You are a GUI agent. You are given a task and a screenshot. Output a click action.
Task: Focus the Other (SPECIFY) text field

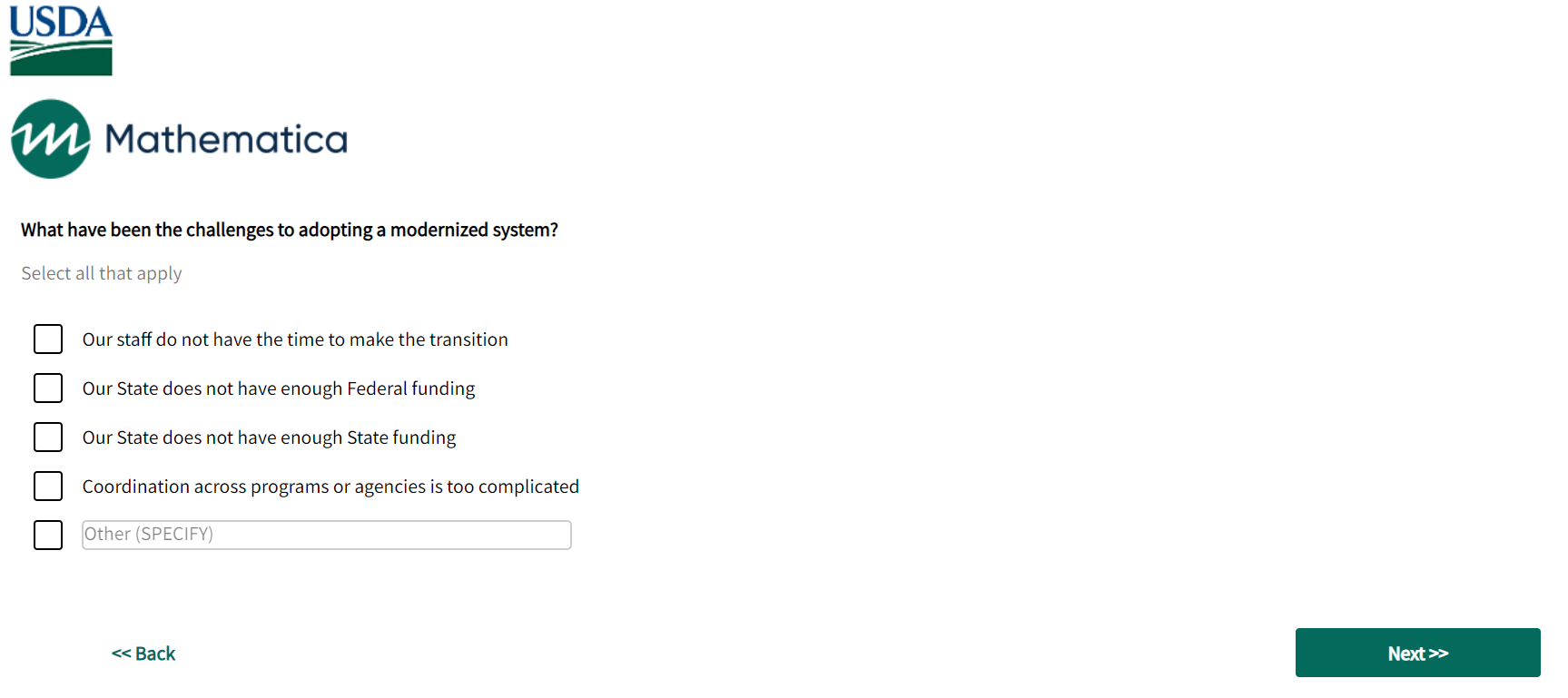(x=327, y=536)
